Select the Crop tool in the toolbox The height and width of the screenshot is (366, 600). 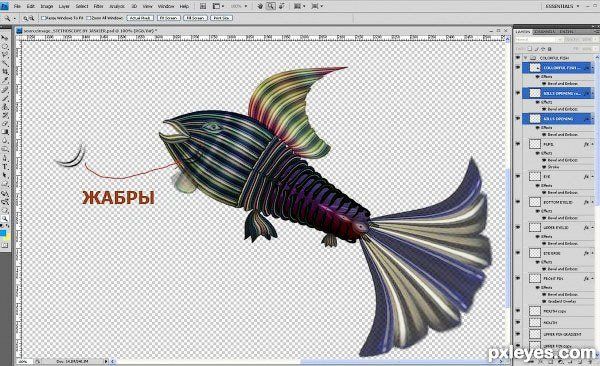point(5,72)
